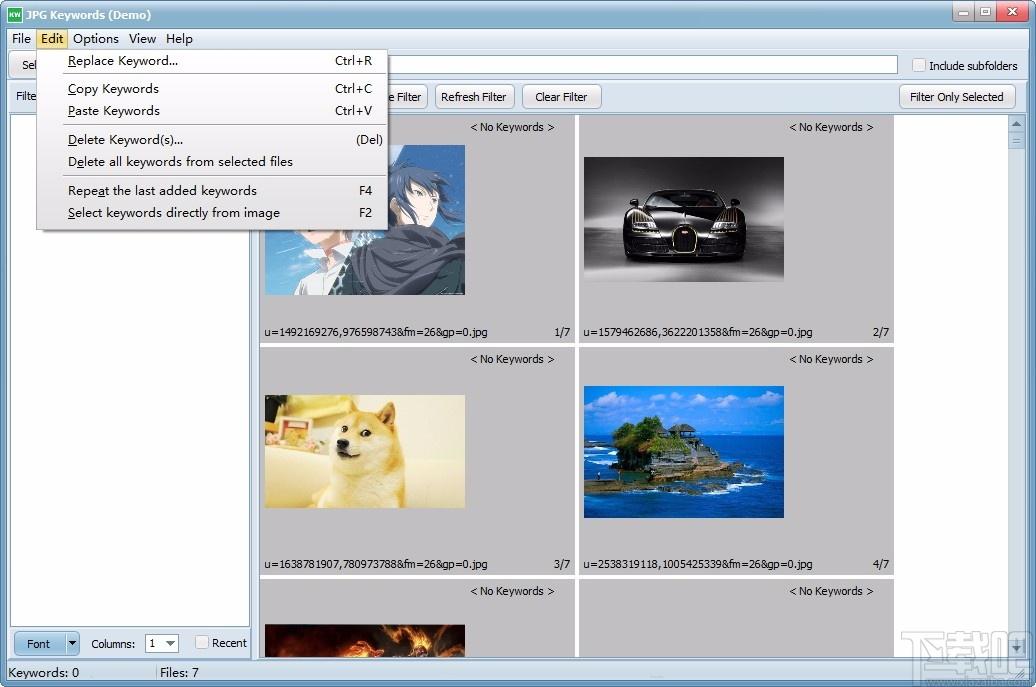Click the 2/7 counter label
This screenshot has height=687, width=1036.
click(880, 332)
